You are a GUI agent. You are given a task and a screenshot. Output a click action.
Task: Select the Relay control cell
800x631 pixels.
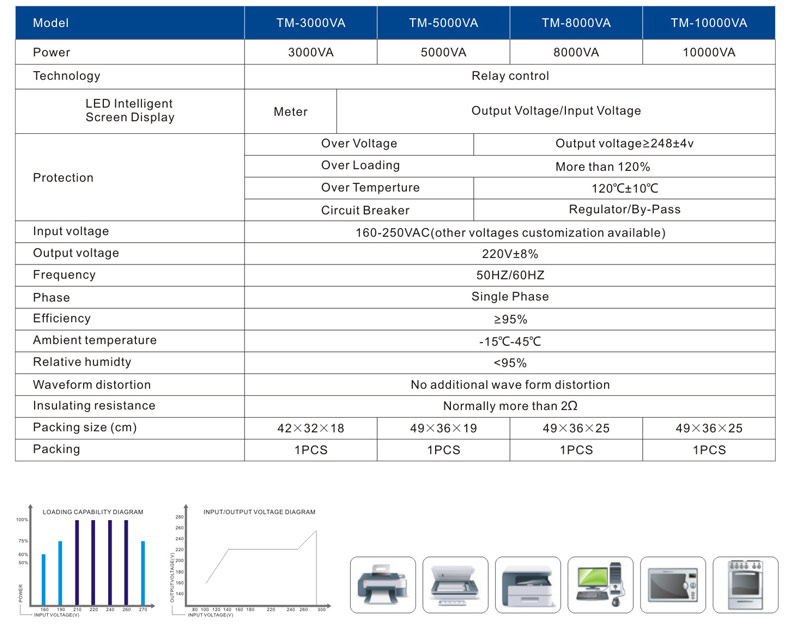(x=510, y=77)
